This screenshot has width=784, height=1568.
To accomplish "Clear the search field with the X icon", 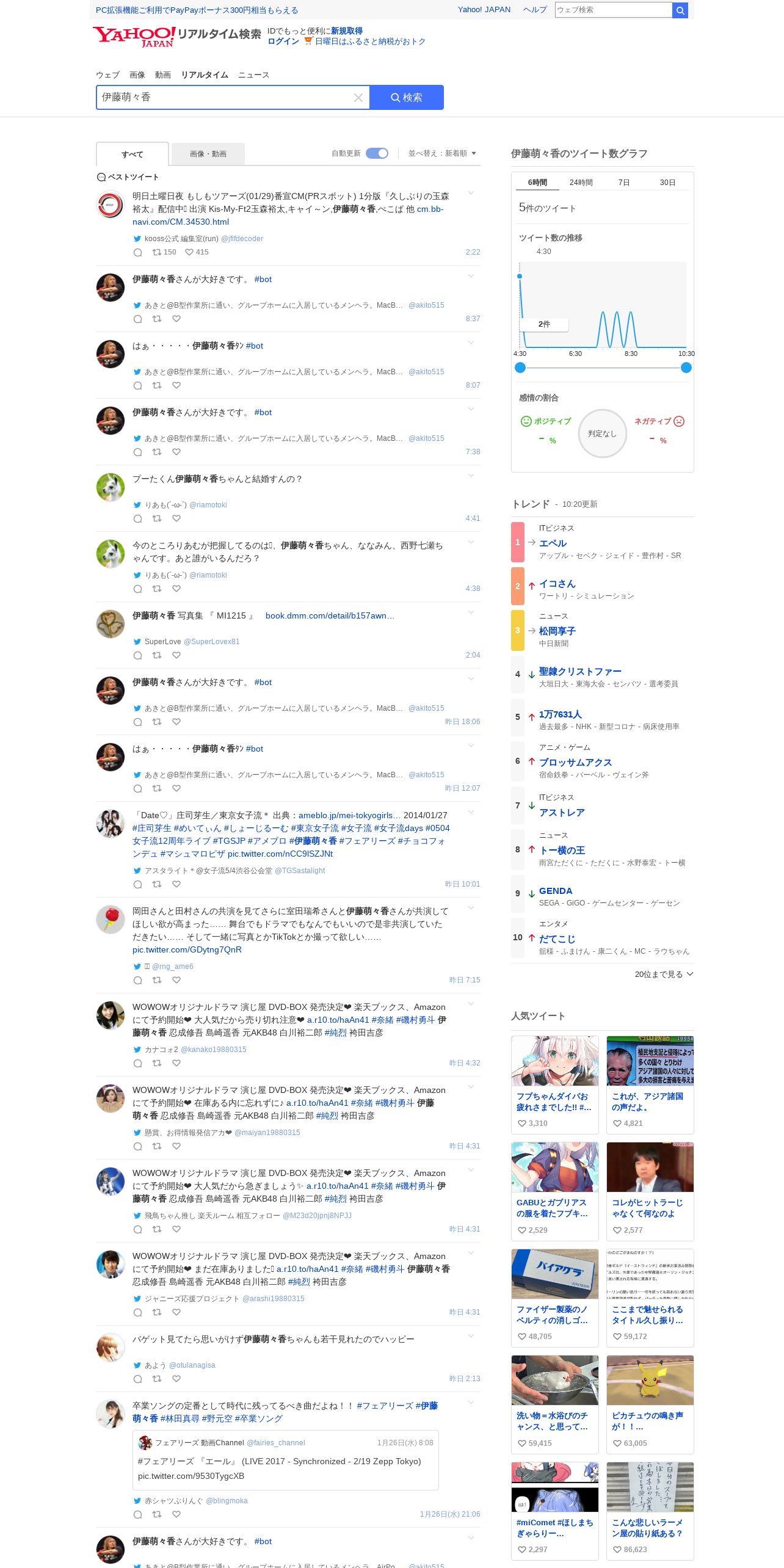I will coord(358,98).
